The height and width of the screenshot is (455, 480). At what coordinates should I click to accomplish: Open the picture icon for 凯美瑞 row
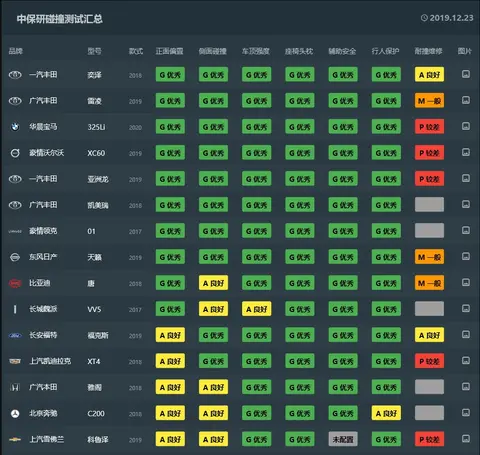466,204
